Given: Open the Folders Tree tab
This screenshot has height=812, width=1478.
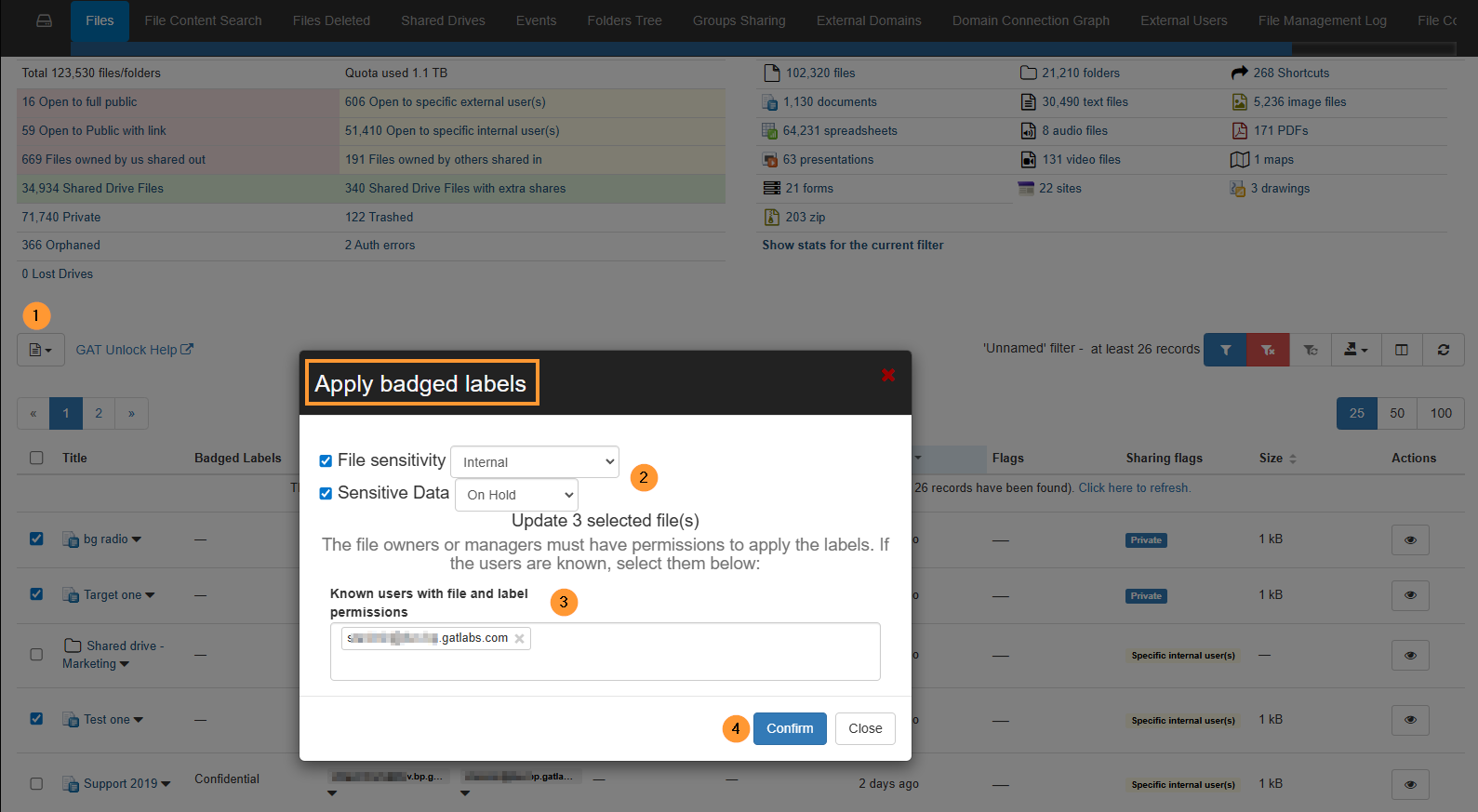Looking at the screenshot, I should 624,20.
